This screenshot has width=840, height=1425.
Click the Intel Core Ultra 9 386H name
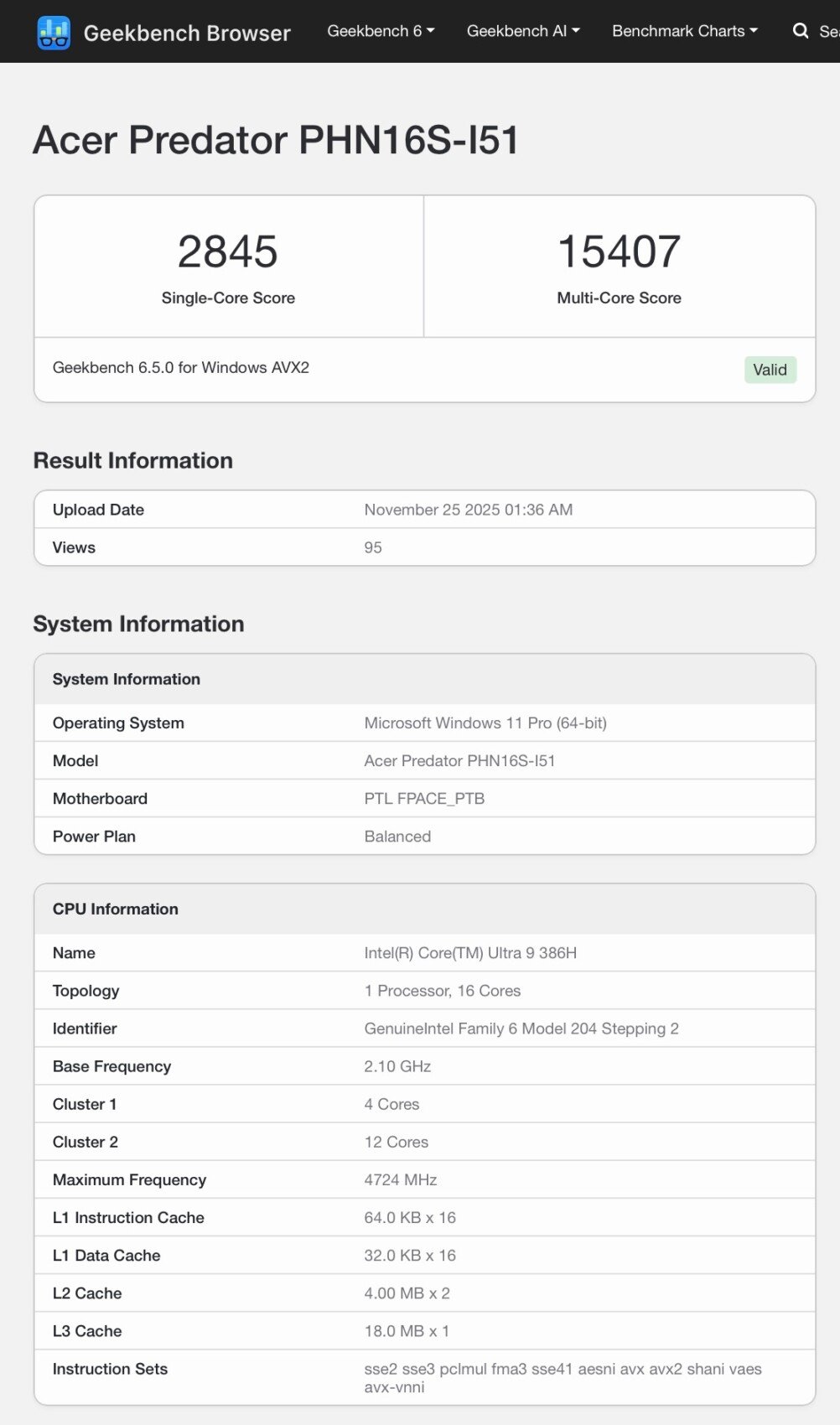[469, 952]
